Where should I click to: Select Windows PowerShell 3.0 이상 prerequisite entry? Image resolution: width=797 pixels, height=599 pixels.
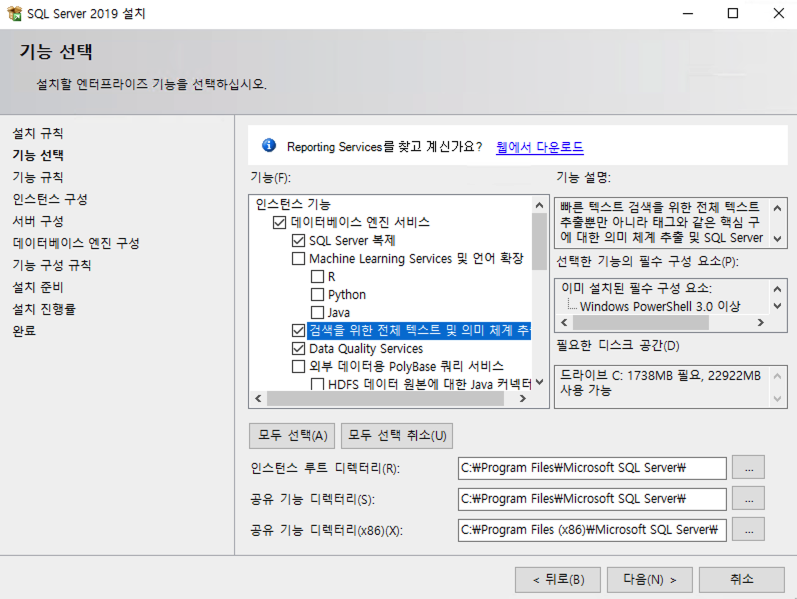pos(660,307)
